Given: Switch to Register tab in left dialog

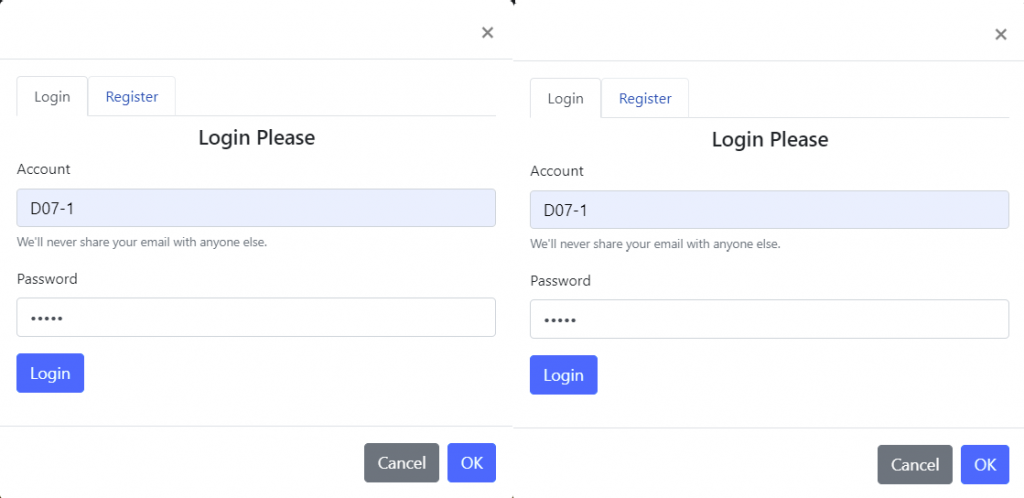Looking at the screenshot, I should click(x=132, y=97).
